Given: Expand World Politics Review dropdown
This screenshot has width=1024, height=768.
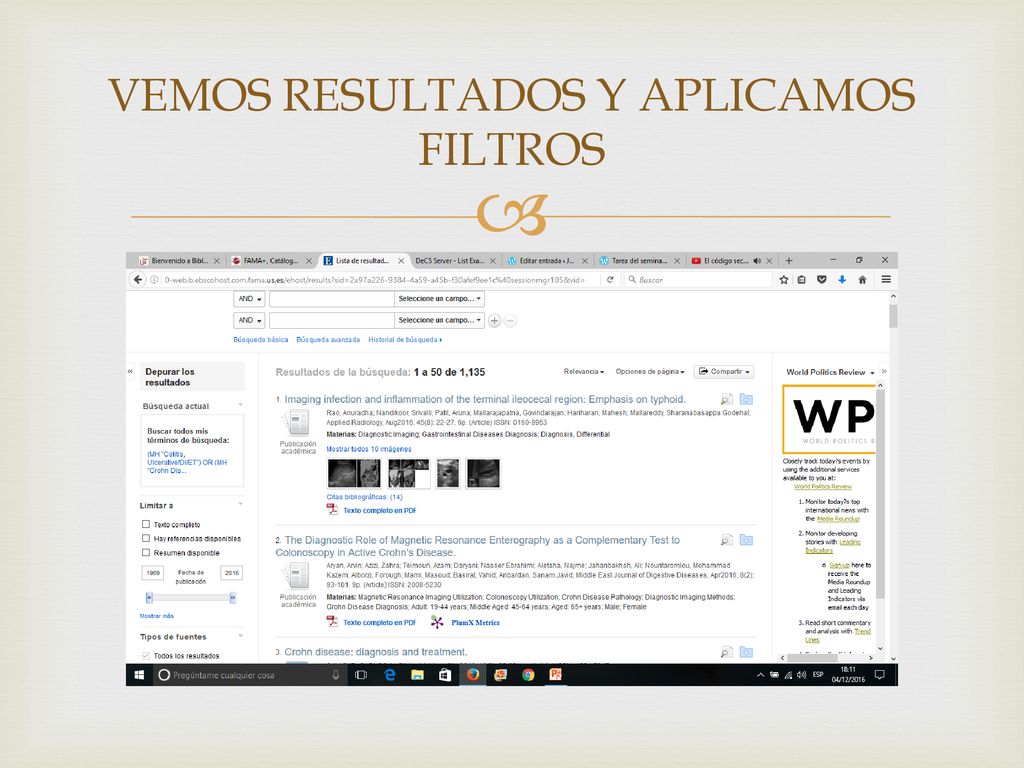Looking at the screenshot, I should (872, 373).
